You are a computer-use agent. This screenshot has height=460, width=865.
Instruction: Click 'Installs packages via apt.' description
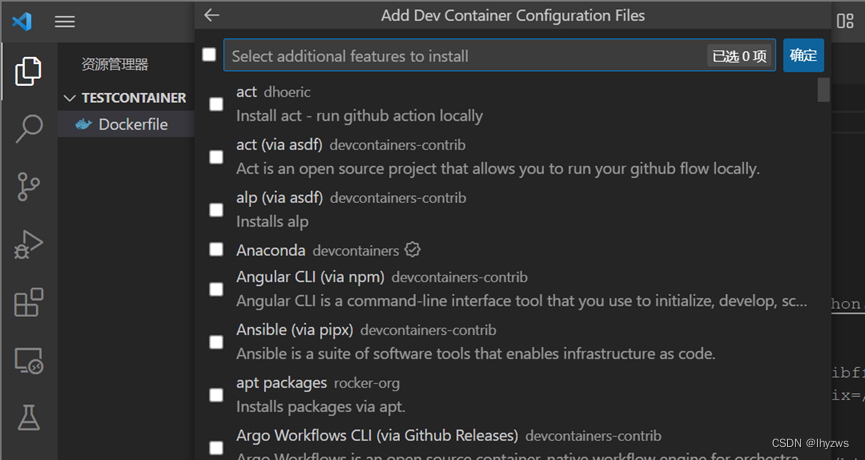pos(321,407)
